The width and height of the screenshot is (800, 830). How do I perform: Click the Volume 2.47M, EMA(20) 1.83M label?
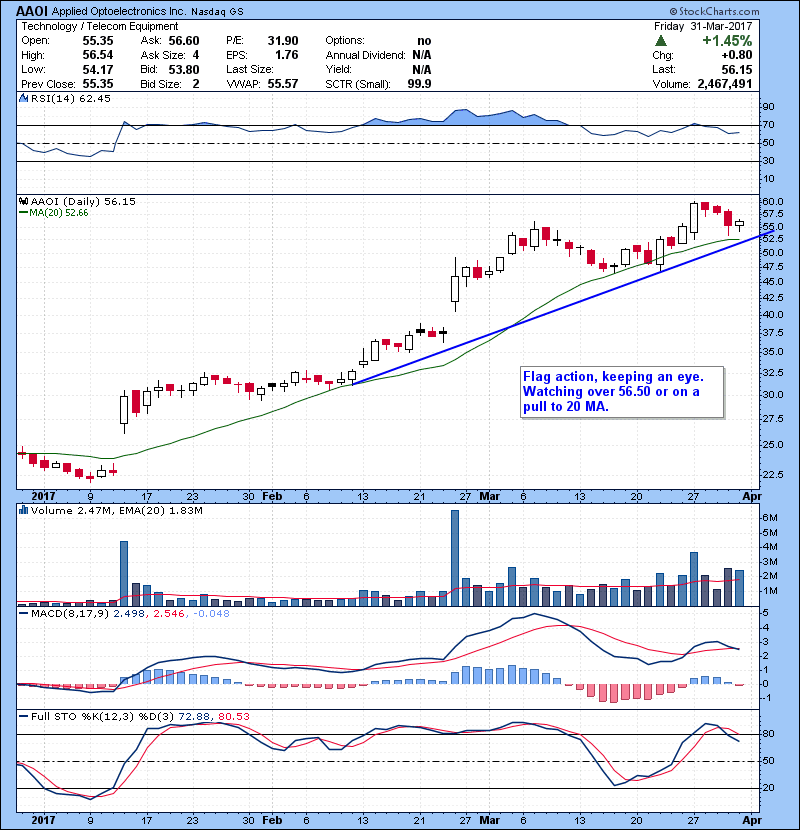[116, 510]
